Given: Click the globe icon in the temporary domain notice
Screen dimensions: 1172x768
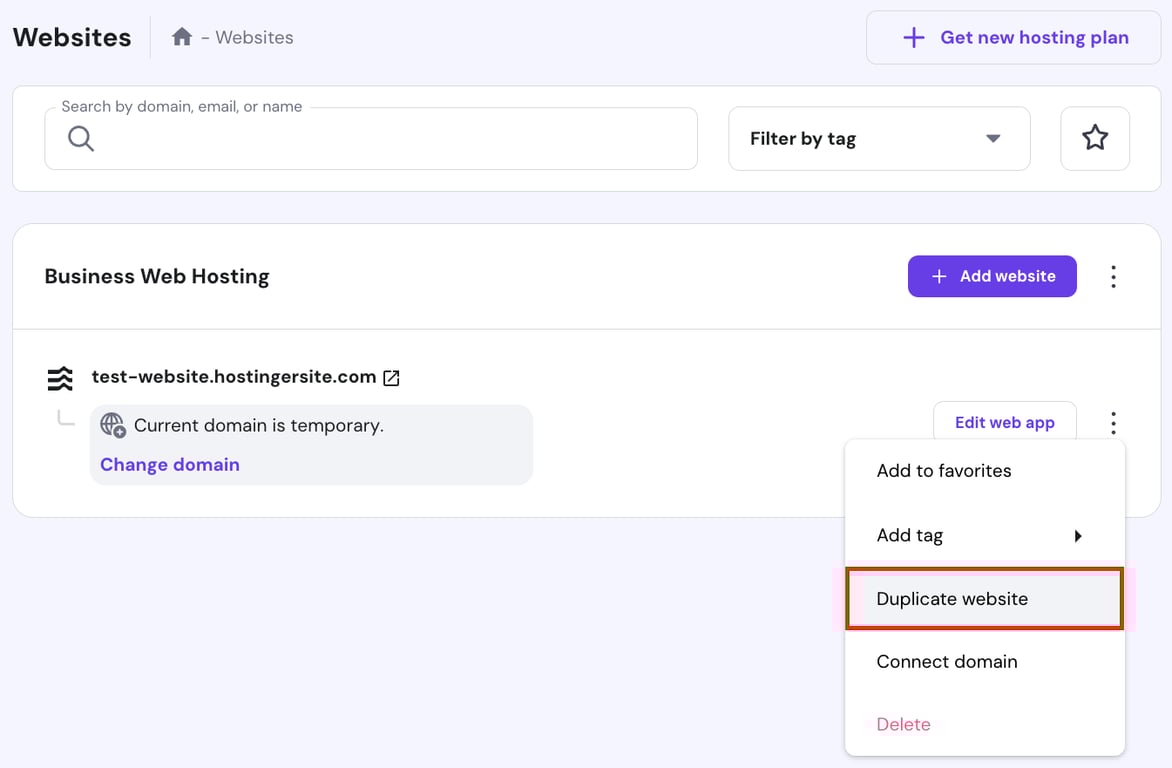Looking at the screenshot, I should tap(111, 424).
